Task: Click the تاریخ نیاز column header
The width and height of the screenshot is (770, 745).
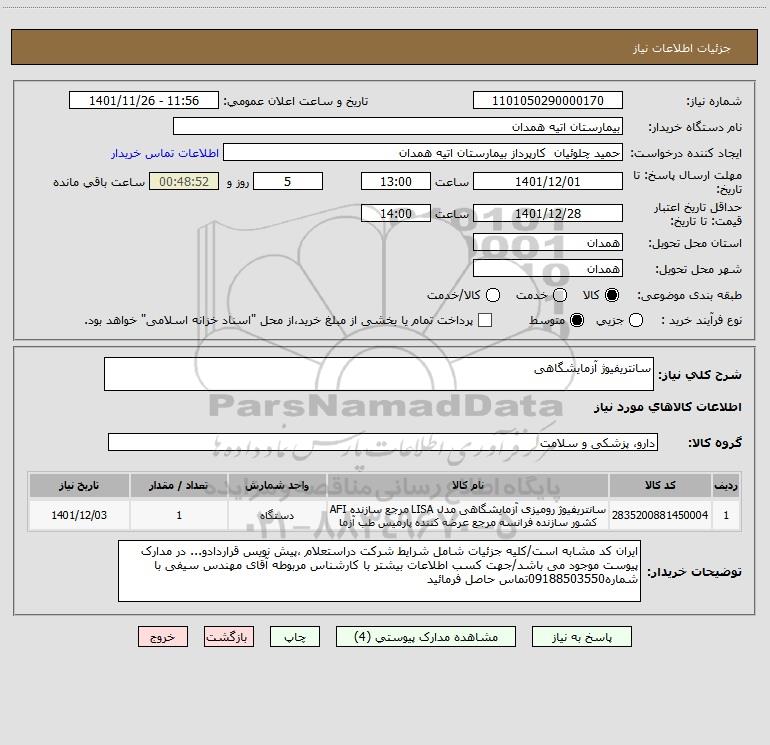Action: 79,485
